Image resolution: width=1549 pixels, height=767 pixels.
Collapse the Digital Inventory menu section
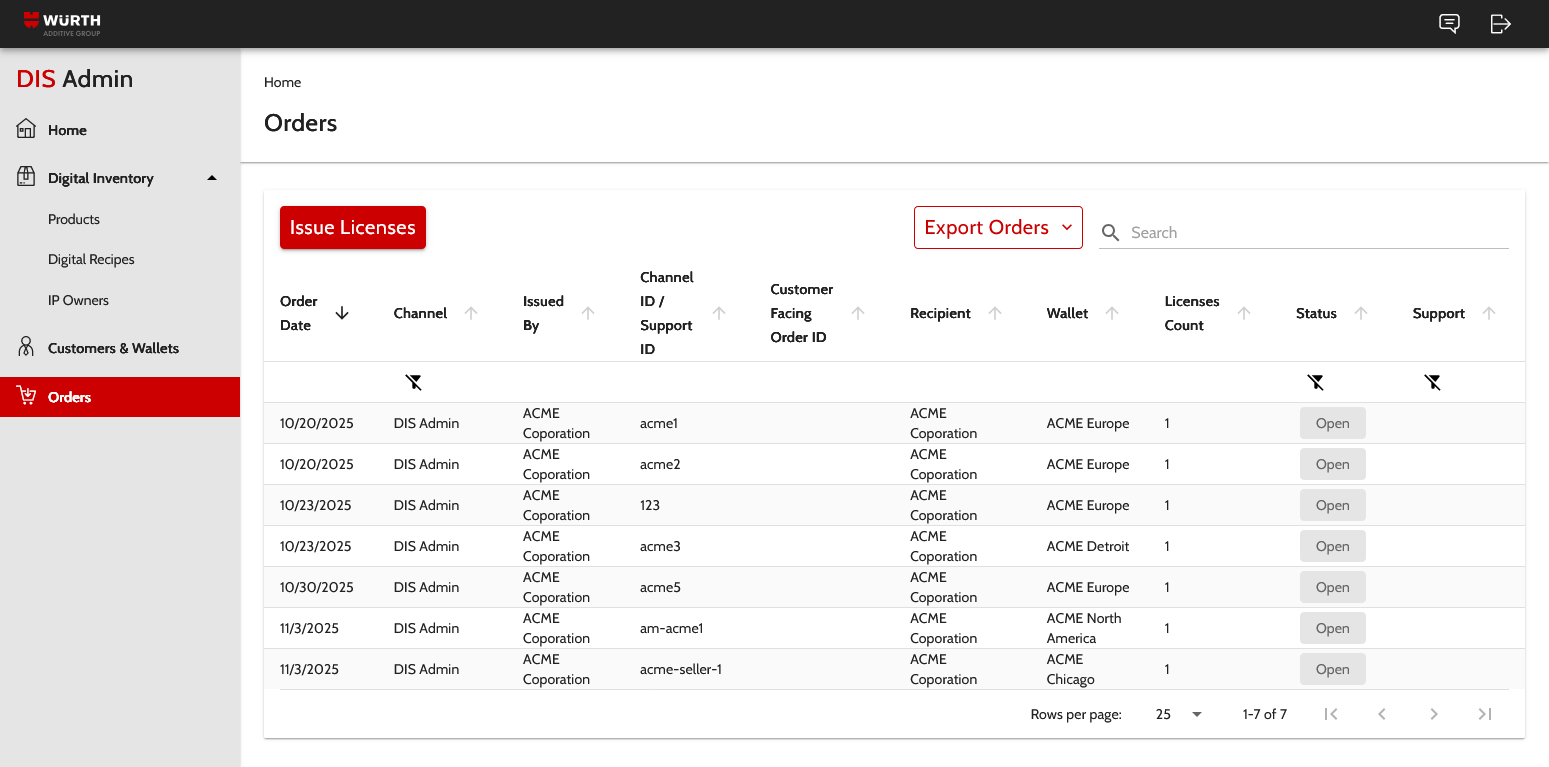pos(211,178)
